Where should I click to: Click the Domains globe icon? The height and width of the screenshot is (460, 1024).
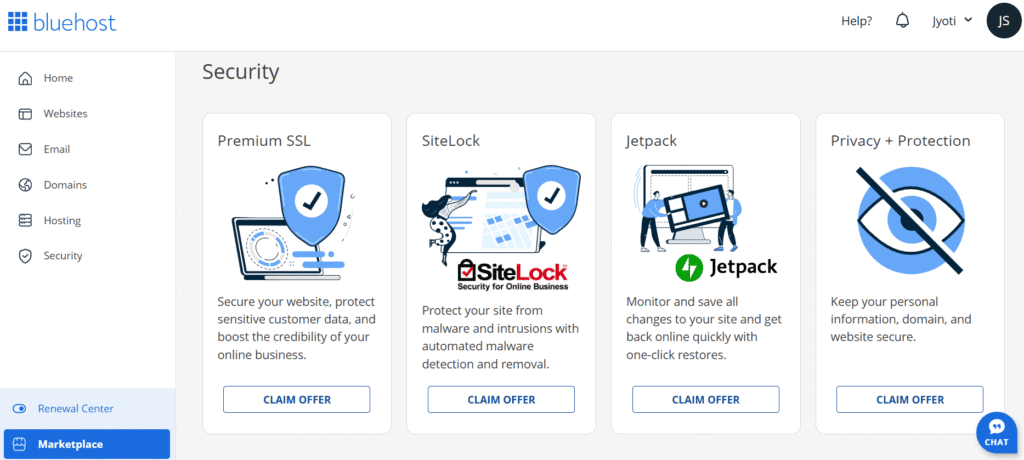(x=25, y=185)
